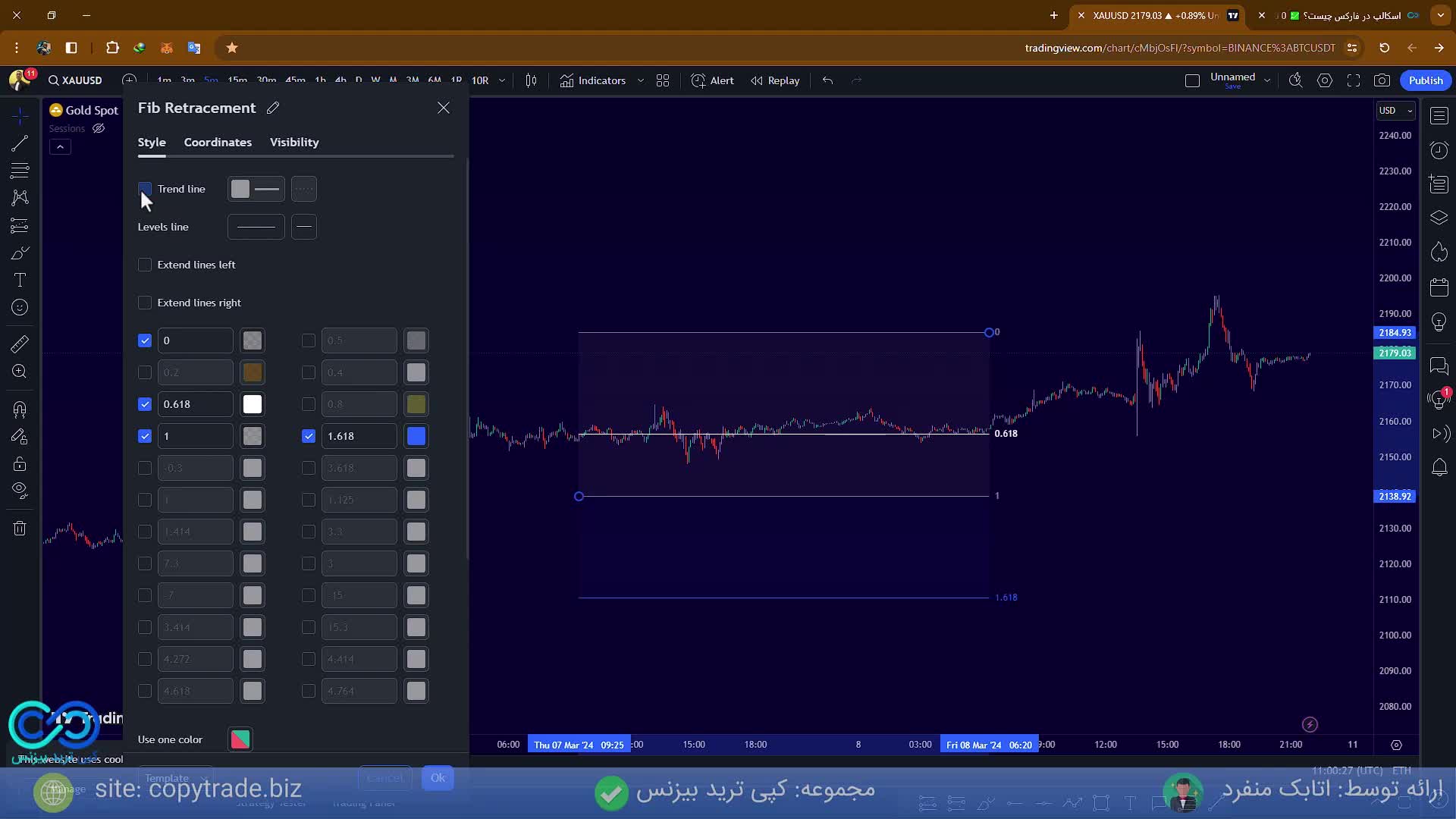This screenshot has width=1456, height=819.
Task: Enable the Trend line checkbox
Action: tap(145, 189)
